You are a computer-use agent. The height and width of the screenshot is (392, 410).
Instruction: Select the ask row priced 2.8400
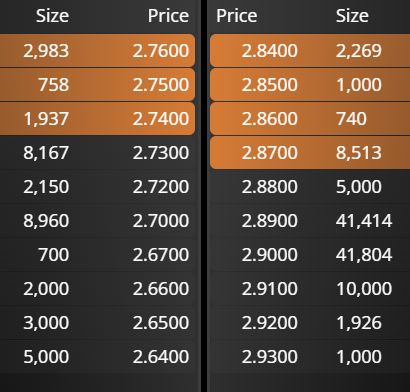pyautogui.click(x=310, y=51)
